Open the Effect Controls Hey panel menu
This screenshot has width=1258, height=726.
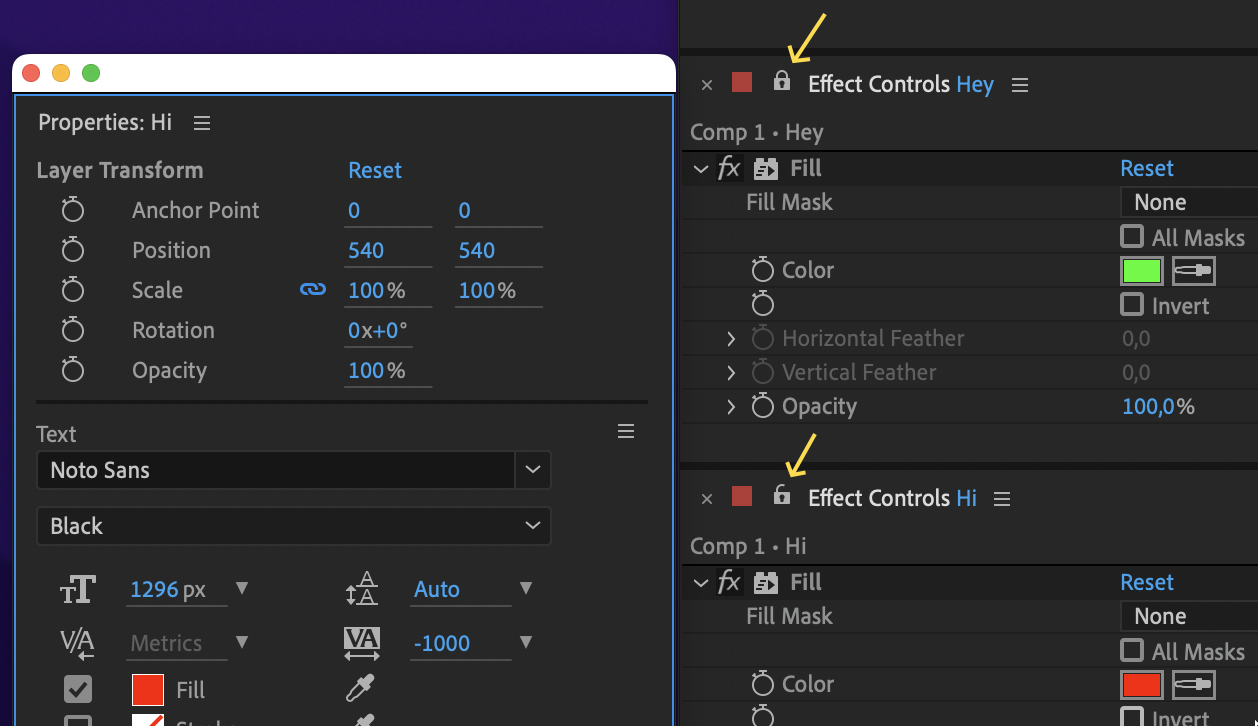pyautogui.click(x=1019, y=84)
